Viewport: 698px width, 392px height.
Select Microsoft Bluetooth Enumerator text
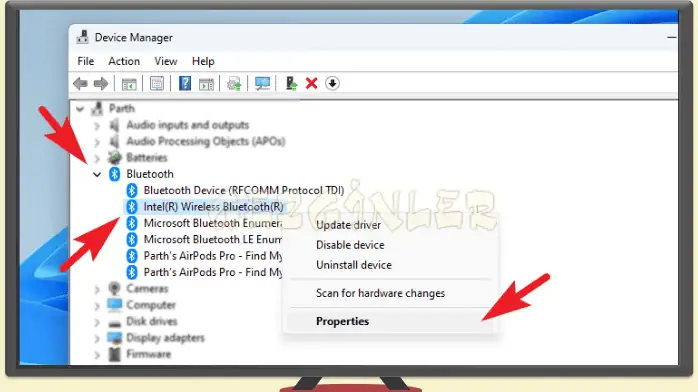(212, 223)
